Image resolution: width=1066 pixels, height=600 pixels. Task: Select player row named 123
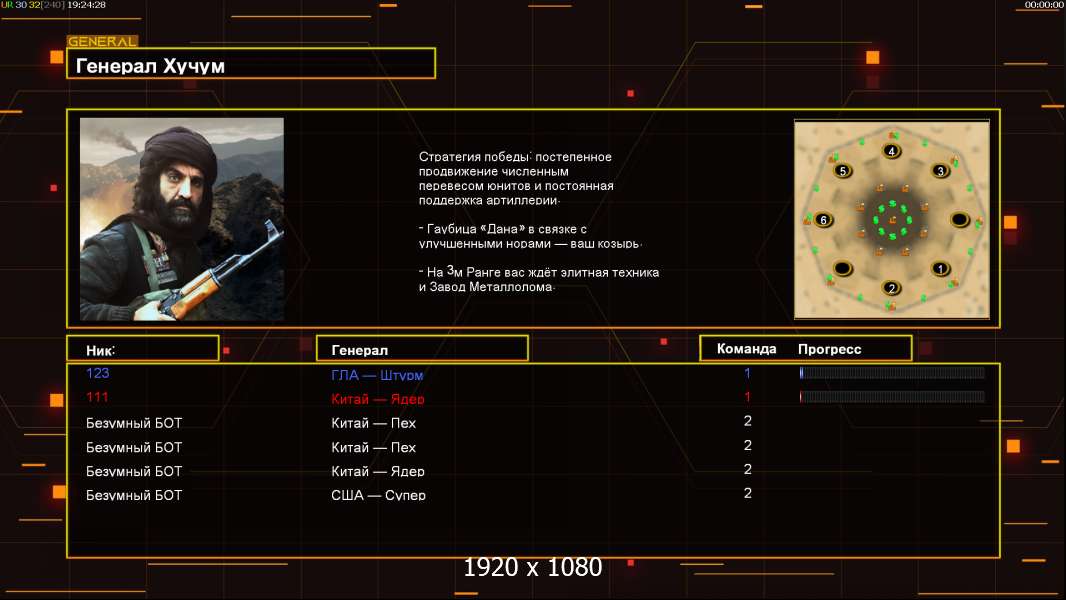[x=533, y=373]
